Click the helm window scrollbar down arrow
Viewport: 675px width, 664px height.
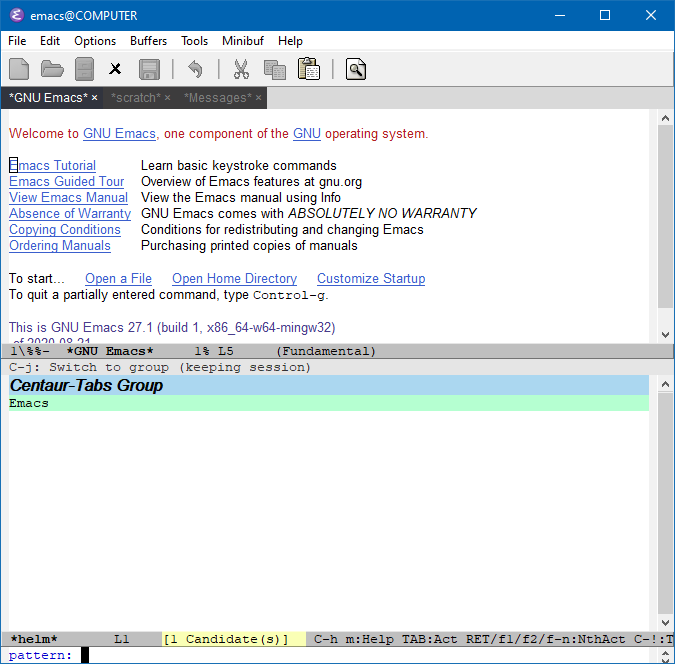(666, 623)
